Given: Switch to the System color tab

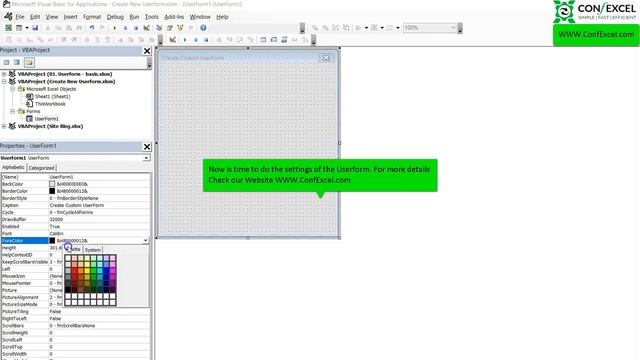Looking at the screenshot, I should [93, 250].
